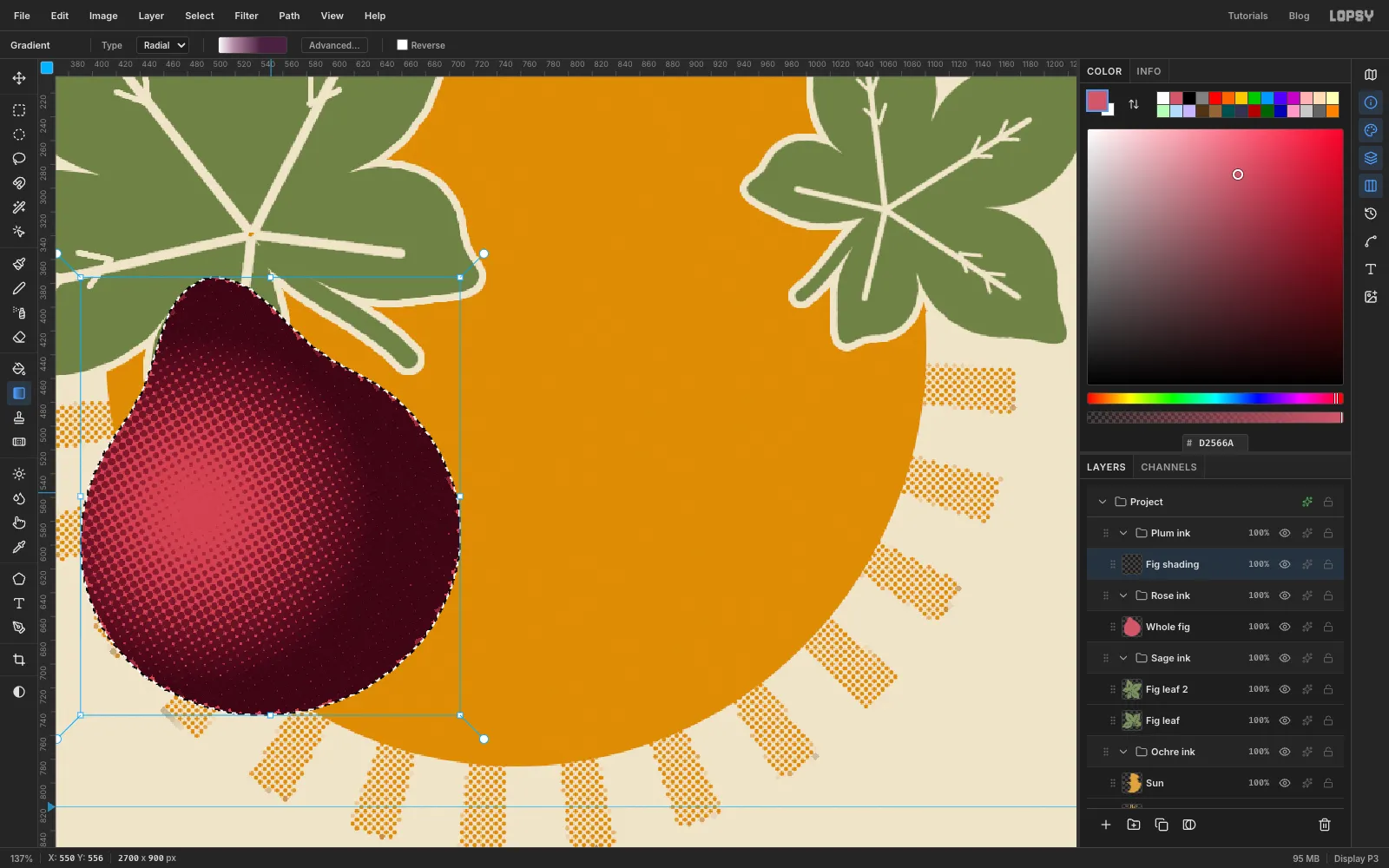Open the Tutorials link
The width and height of the screenshot is (1389, 868).
point(1247,16)
